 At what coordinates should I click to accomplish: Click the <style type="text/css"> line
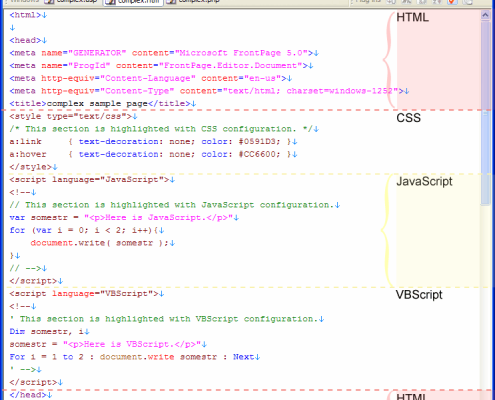[73, 116]
